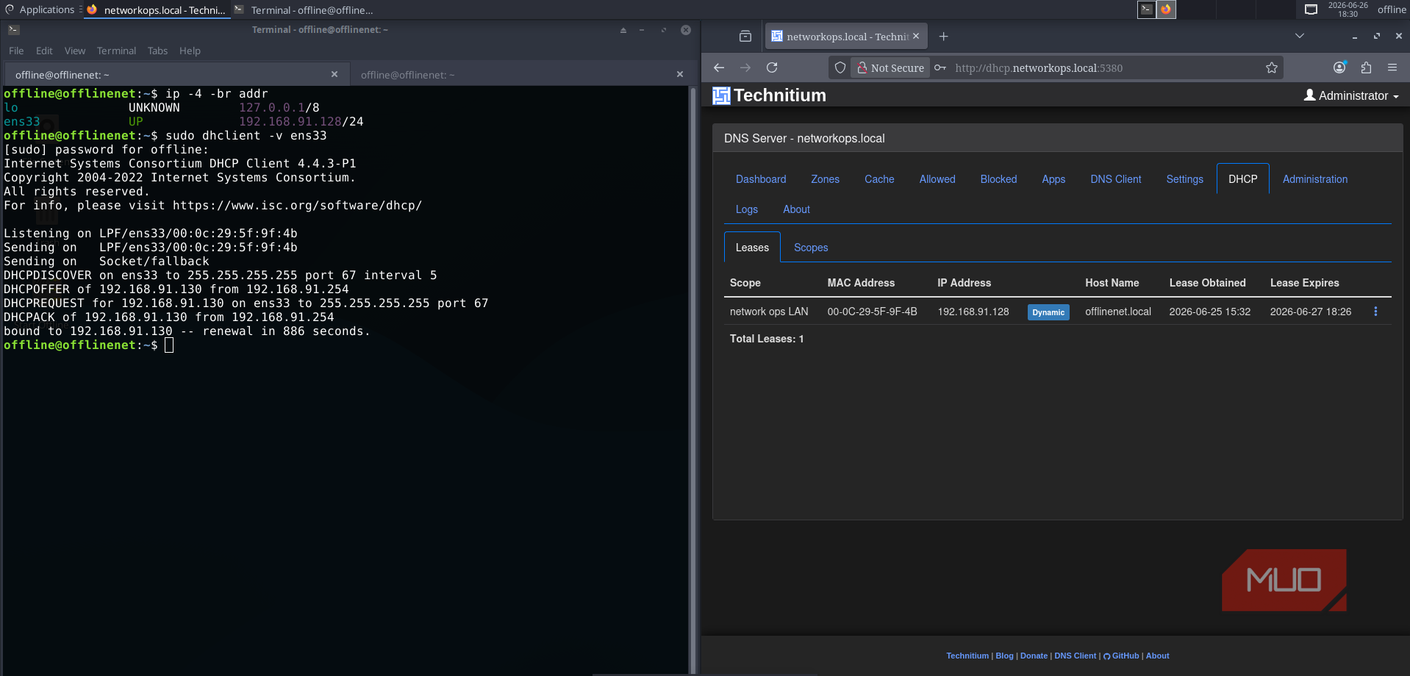Open a new Firefox tab

click(943, 36)
